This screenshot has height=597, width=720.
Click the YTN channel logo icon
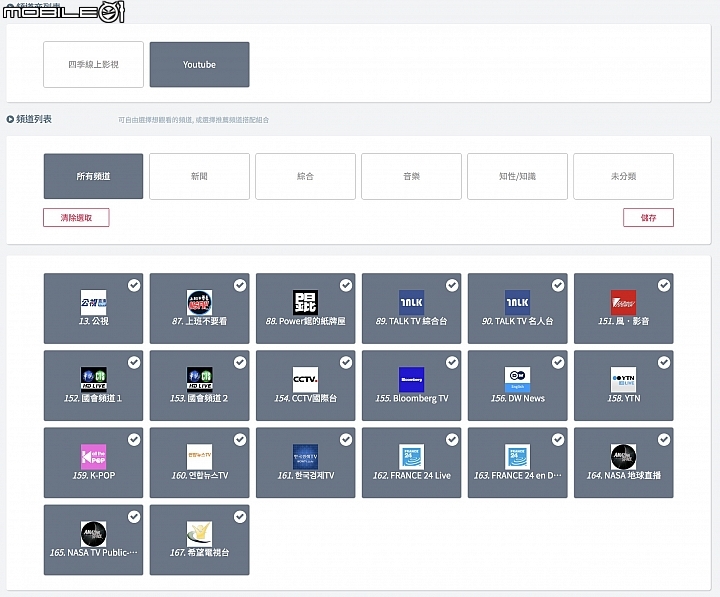point(624,379)
